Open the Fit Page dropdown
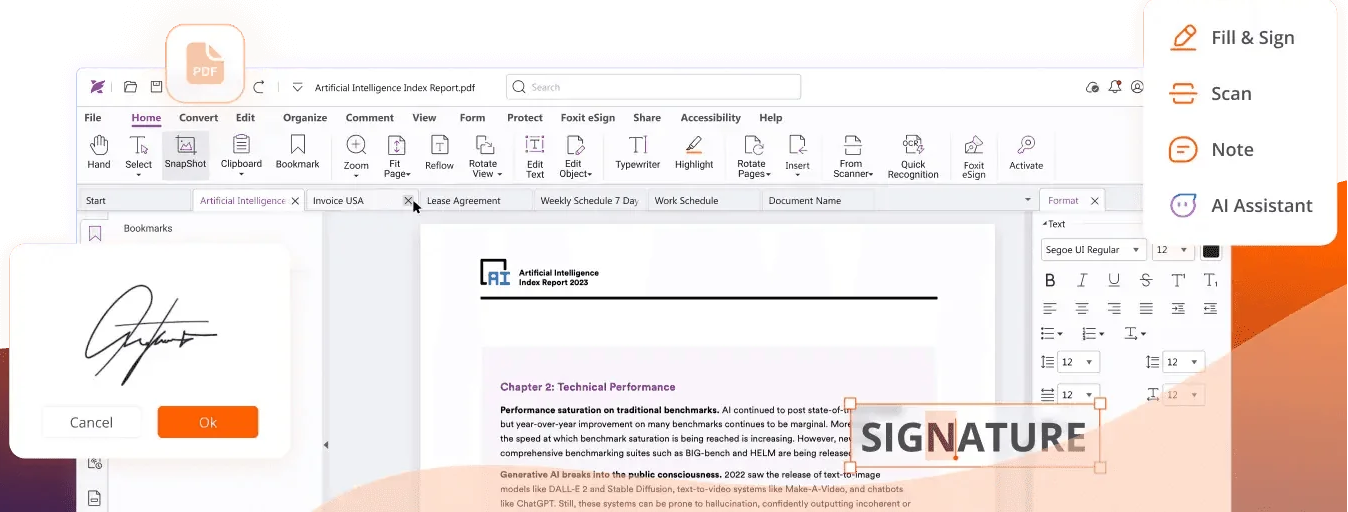Screen dimensions: 1348x512 409,174
